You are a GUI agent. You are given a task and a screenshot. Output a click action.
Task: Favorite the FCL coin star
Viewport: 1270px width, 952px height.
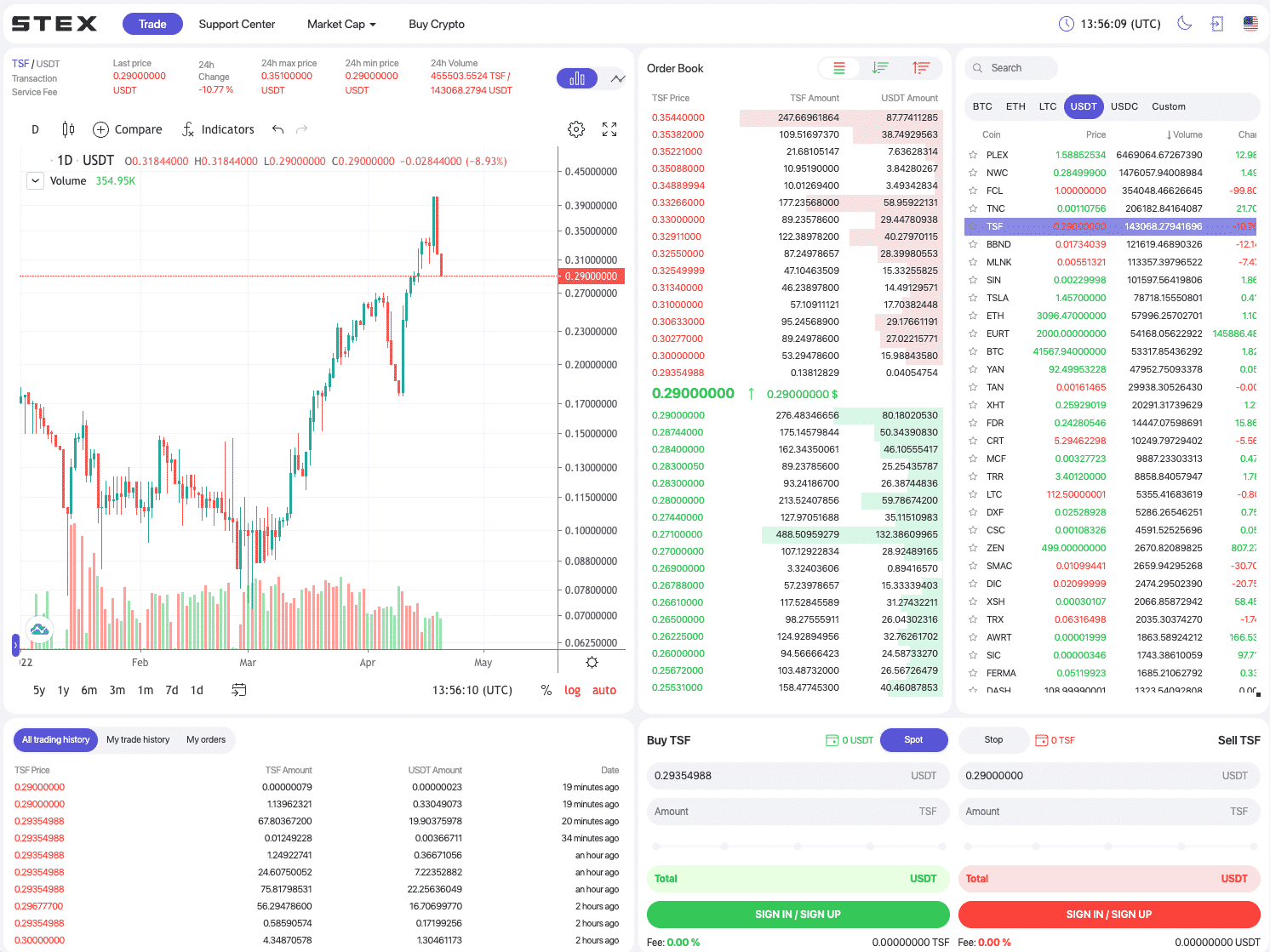[973, 191]
